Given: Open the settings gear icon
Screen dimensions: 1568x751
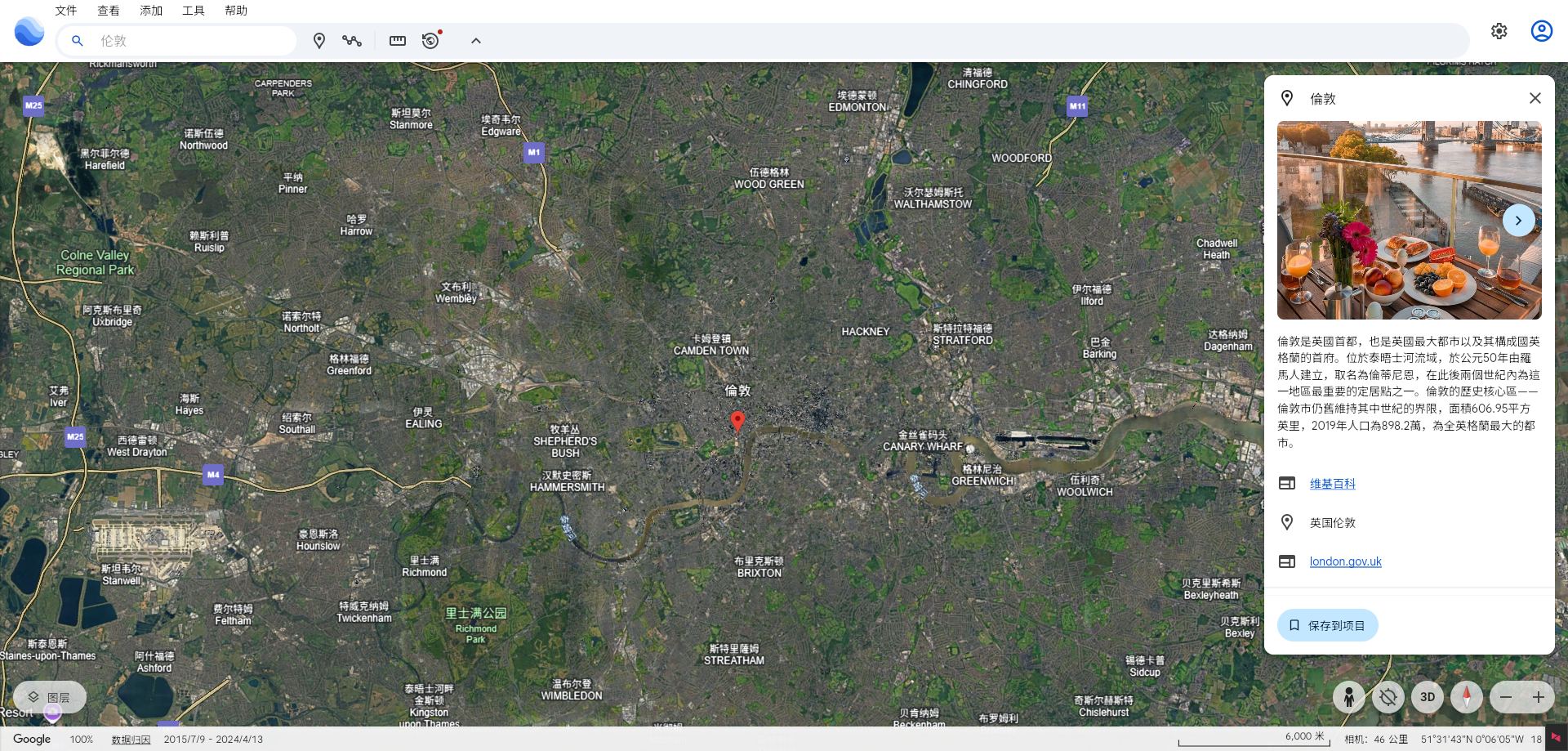Looking at the screenshot, I should [x=1499, y=31].
